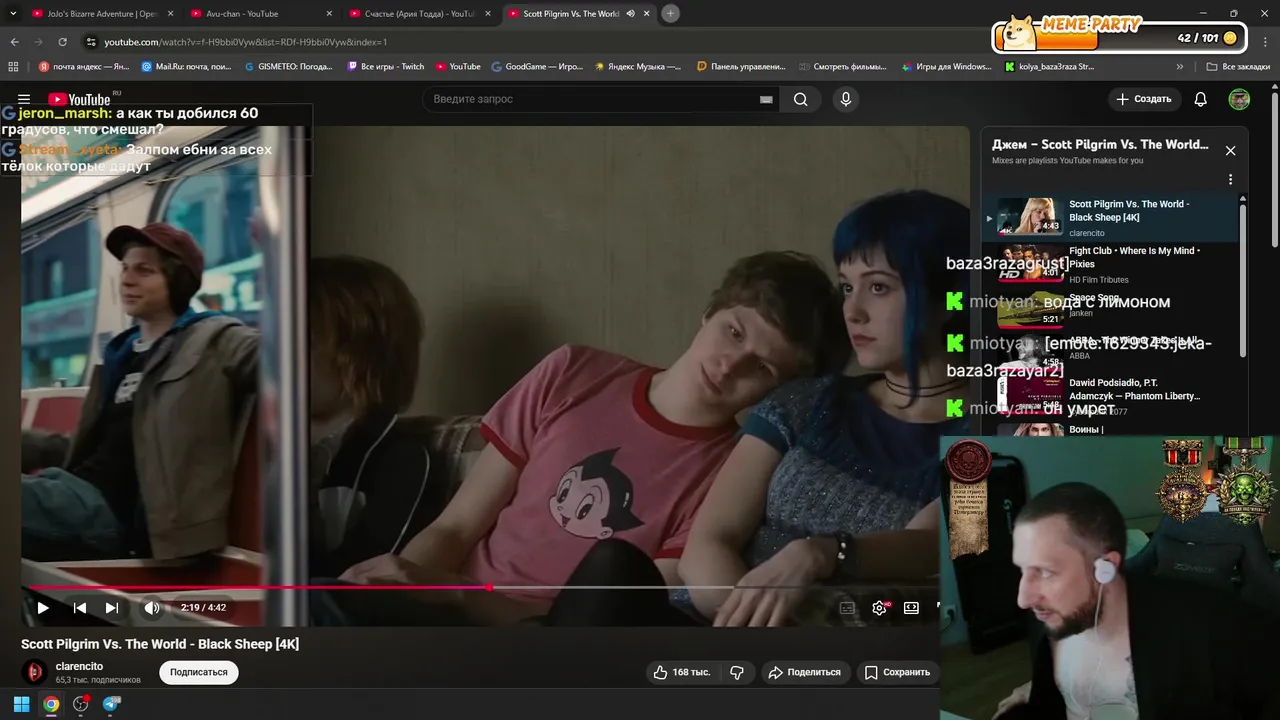Open the YouTube bookmark in bookmarks bar

[x=458, y=67]
